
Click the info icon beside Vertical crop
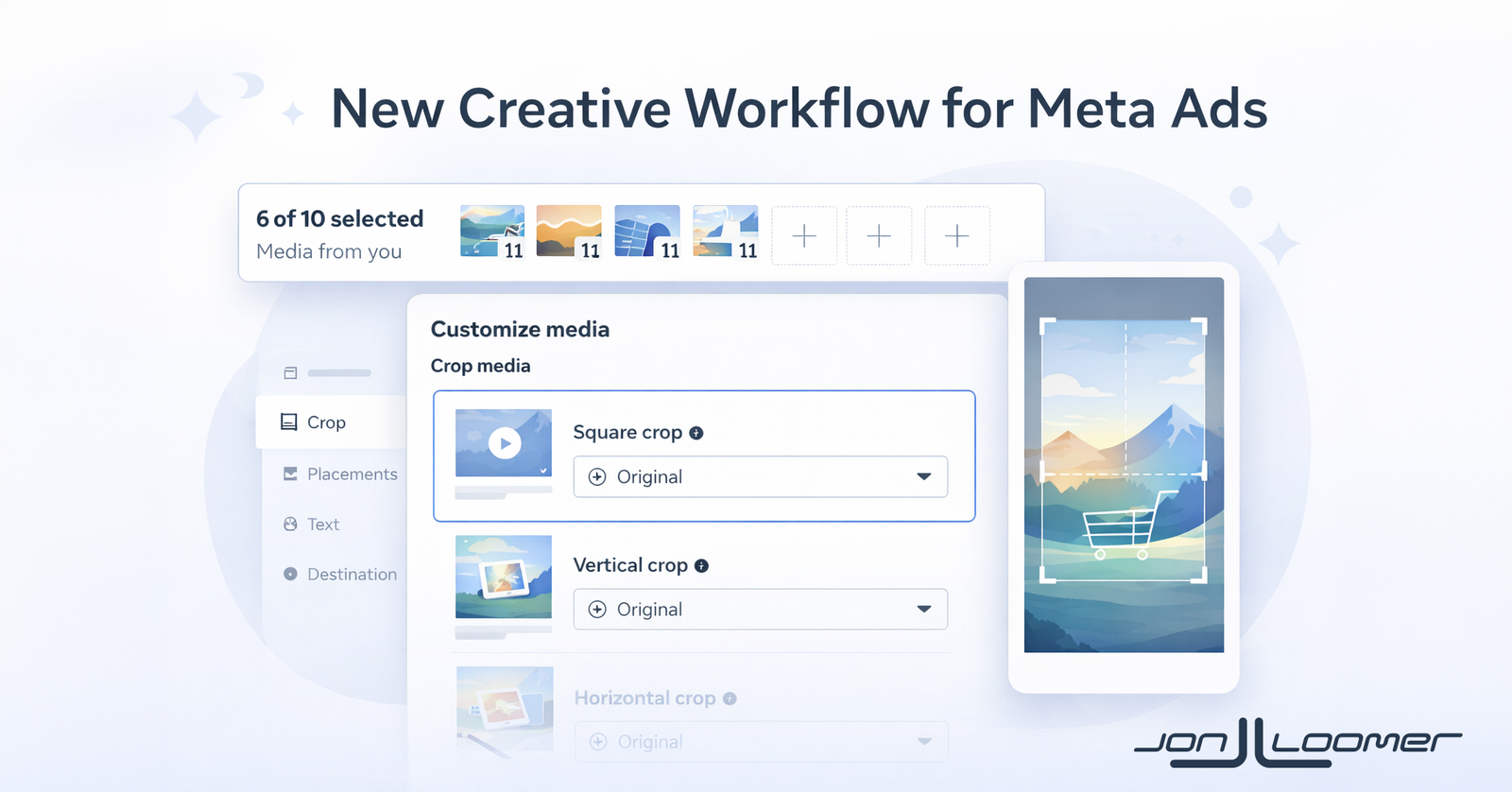point(701,566)
